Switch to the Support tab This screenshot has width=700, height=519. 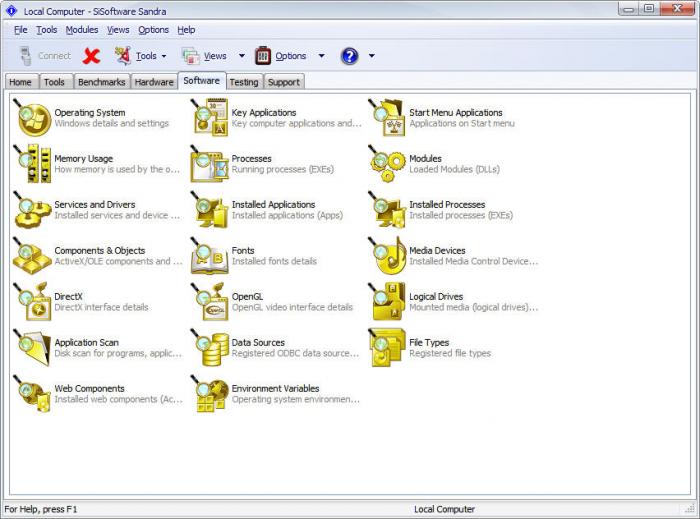pos(283,82)
